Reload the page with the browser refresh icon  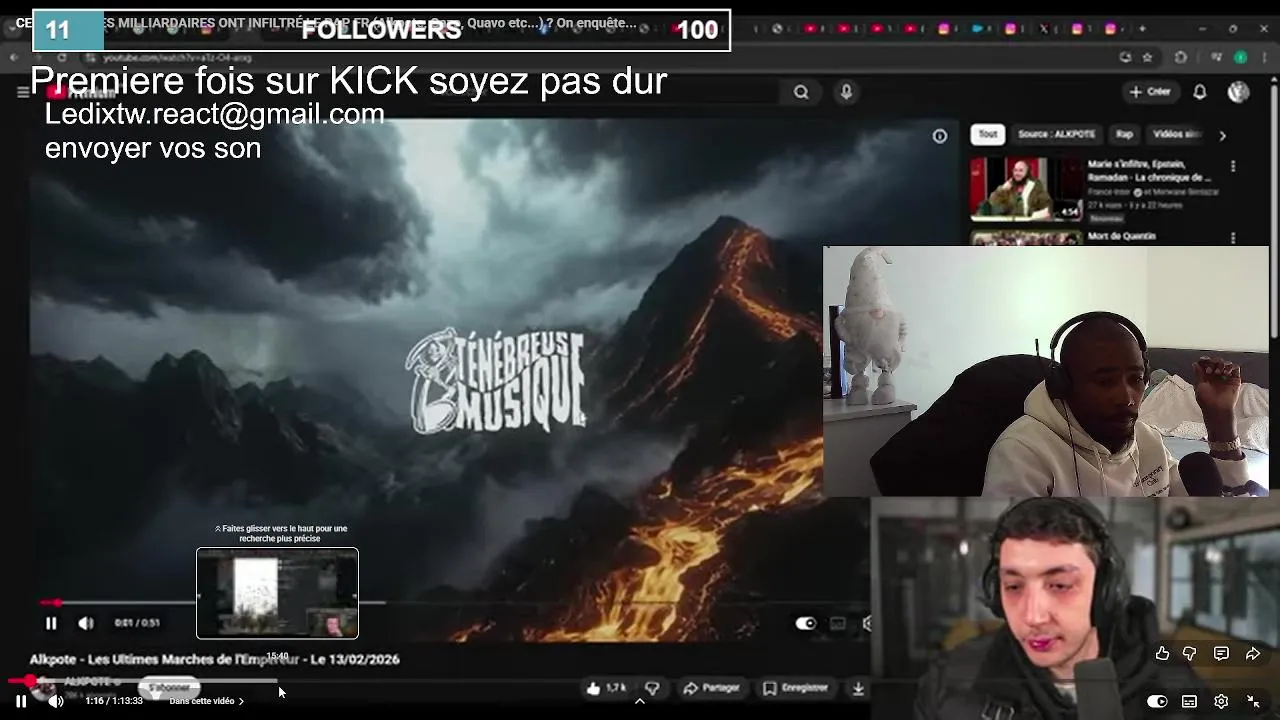point(62,58)
